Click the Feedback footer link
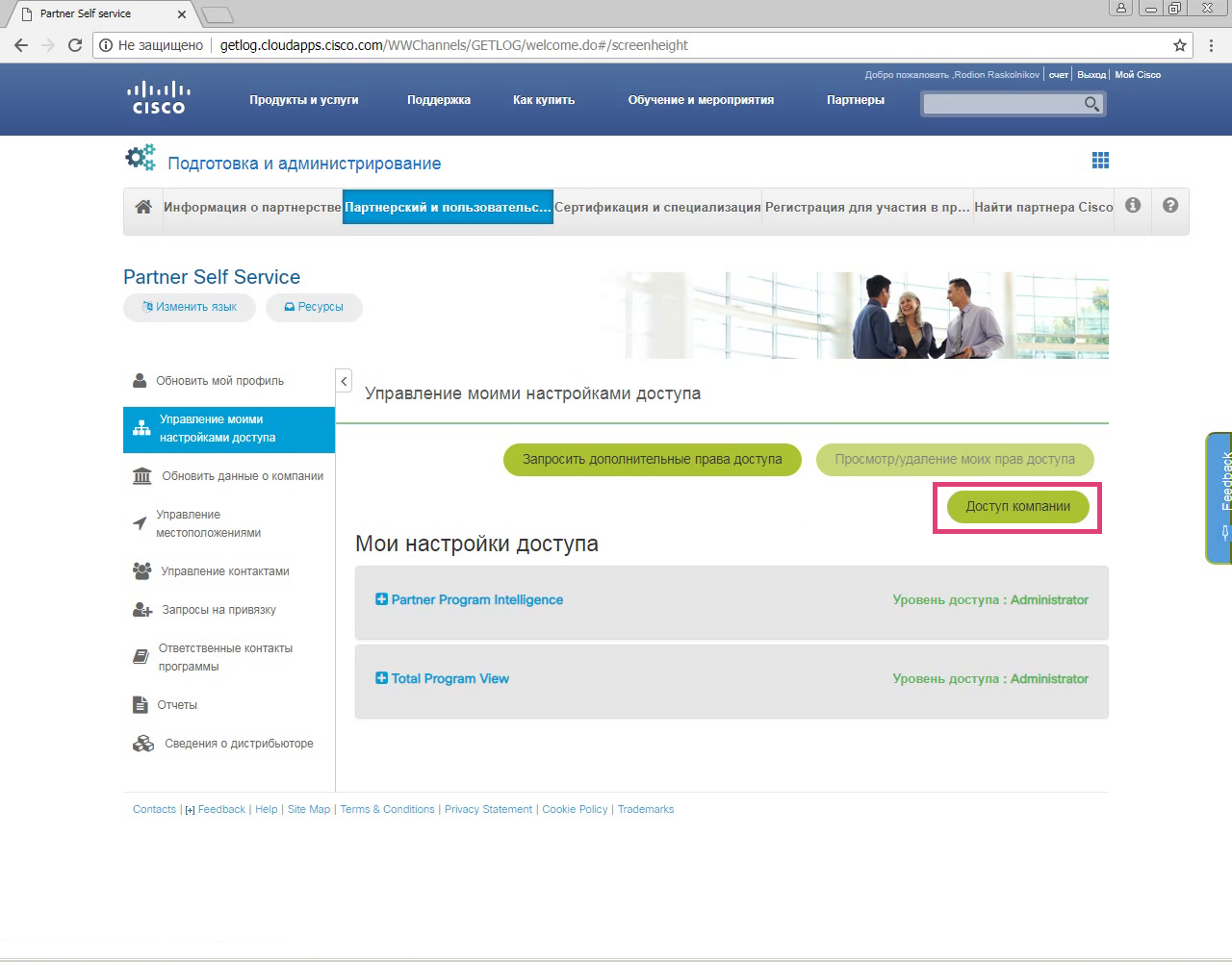This screenshot has width=1232, height=962. (221, 810)
